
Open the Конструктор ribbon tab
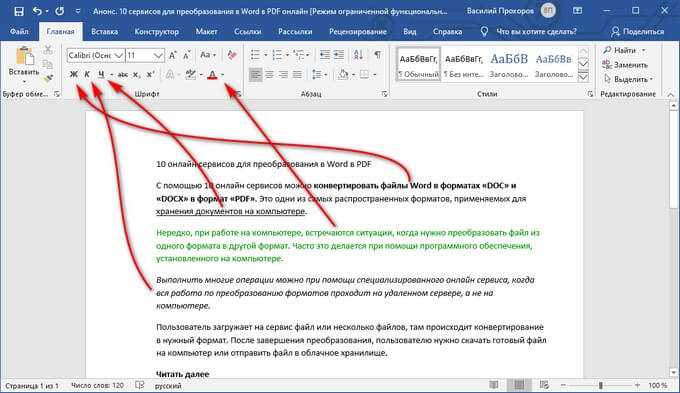coord(157,32)
